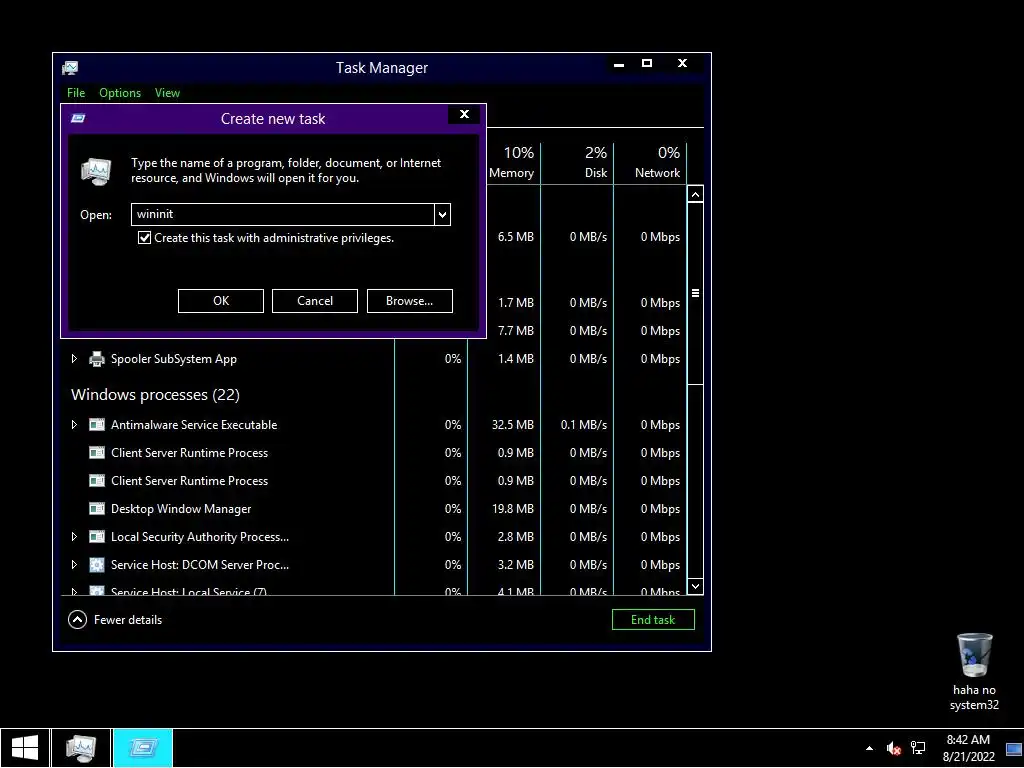Toggle 'Create this task with administrative privileges' checkbox
The image size is (1024, 768).
tap(144, 238)
